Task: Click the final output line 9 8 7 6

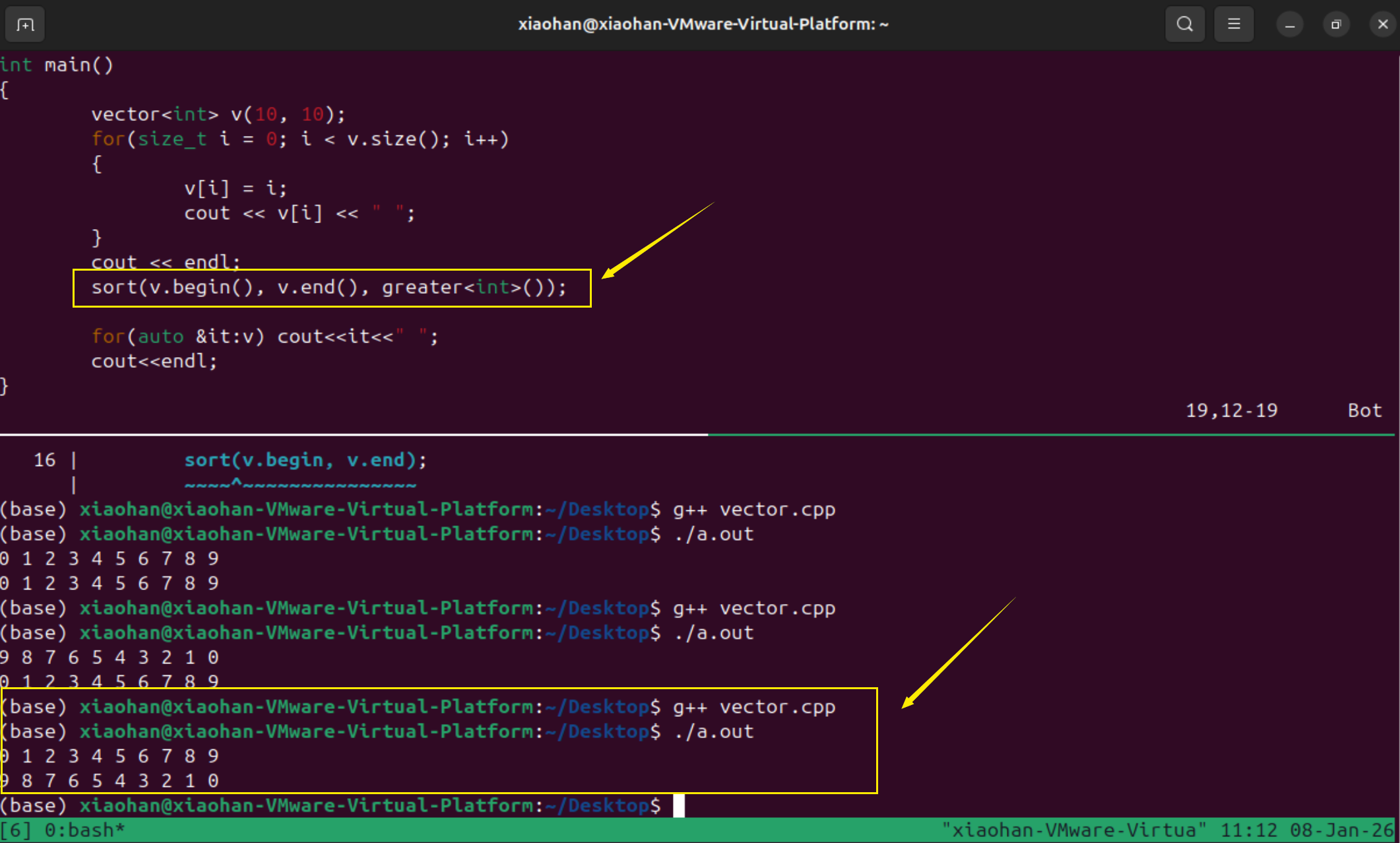Action: click(x=110, y=781)
